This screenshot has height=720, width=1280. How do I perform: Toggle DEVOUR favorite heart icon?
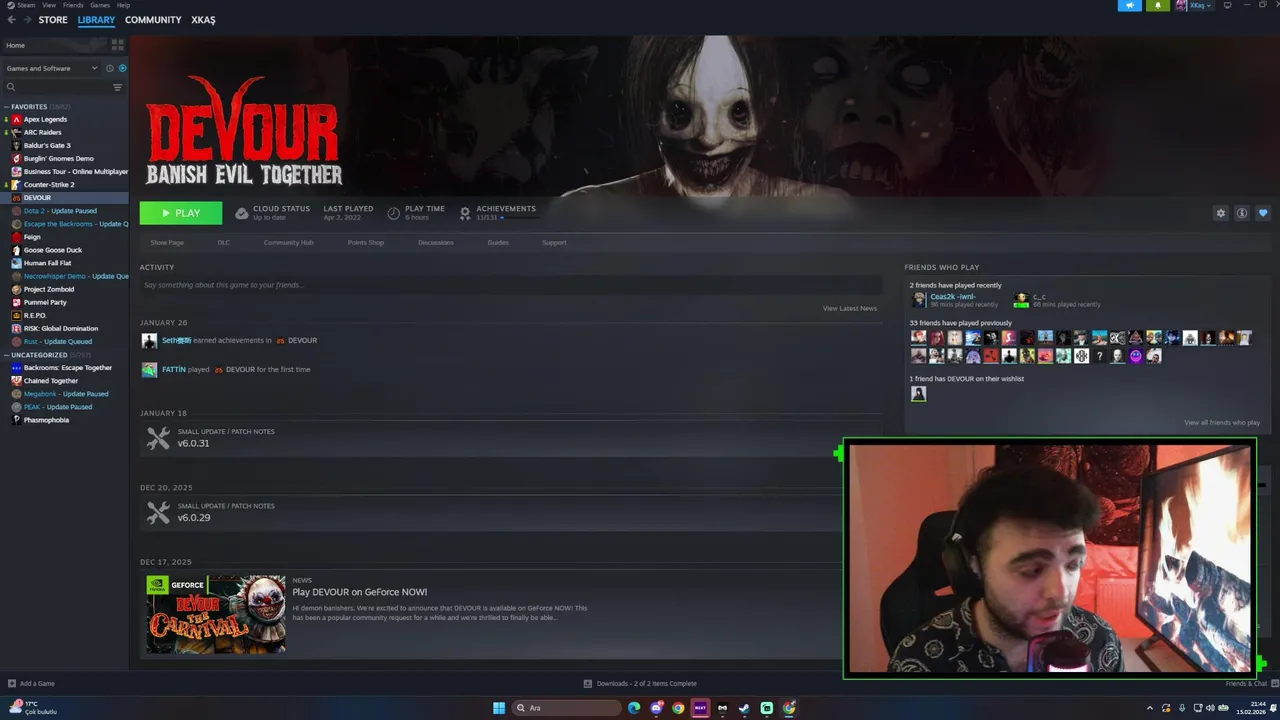tap(1263, 213)
